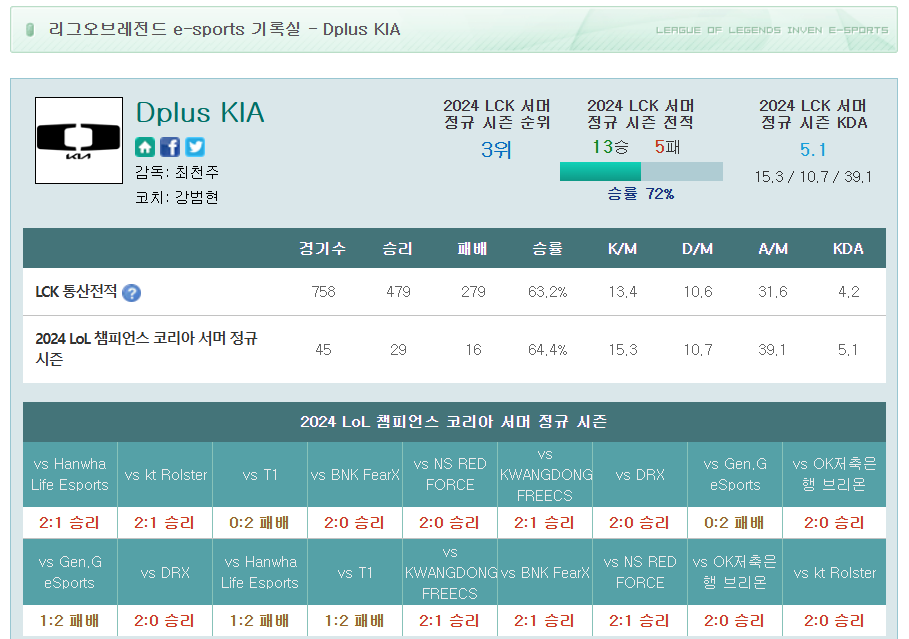Open second-round vs DRX match
The image size is (909, 639).
(165, 572)
